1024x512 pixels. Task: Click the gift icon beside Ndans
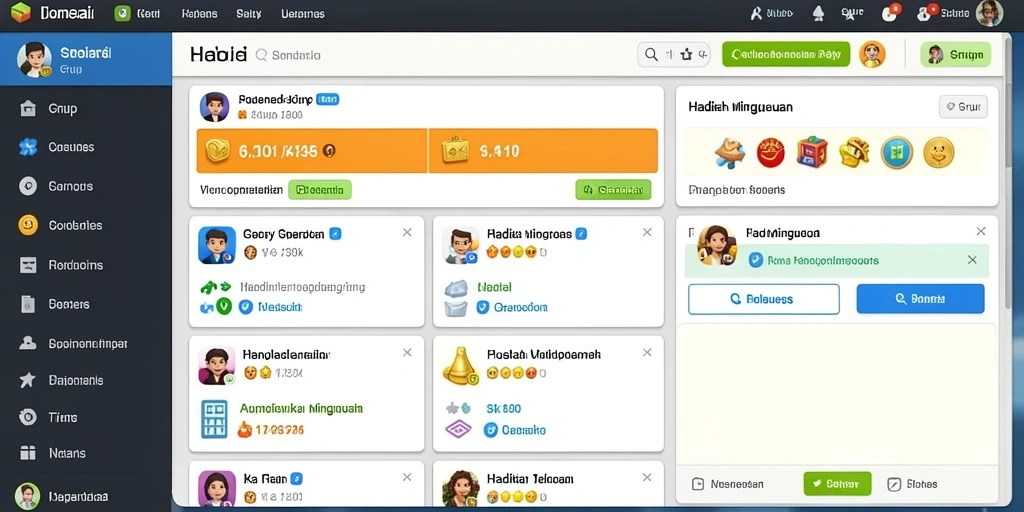[x=27, y=453]
